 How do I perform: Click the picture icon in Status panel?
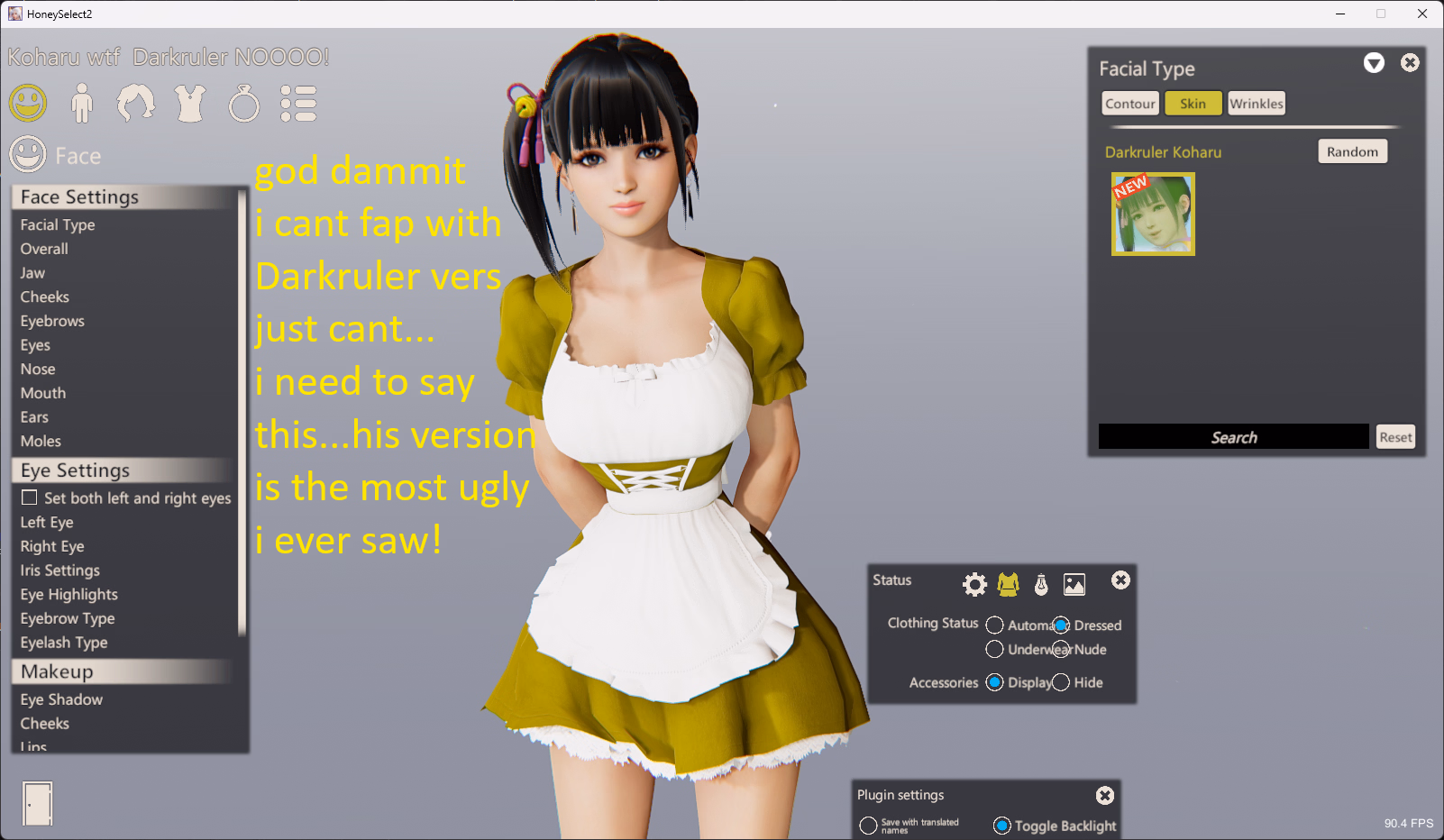tap(1074, 585)
